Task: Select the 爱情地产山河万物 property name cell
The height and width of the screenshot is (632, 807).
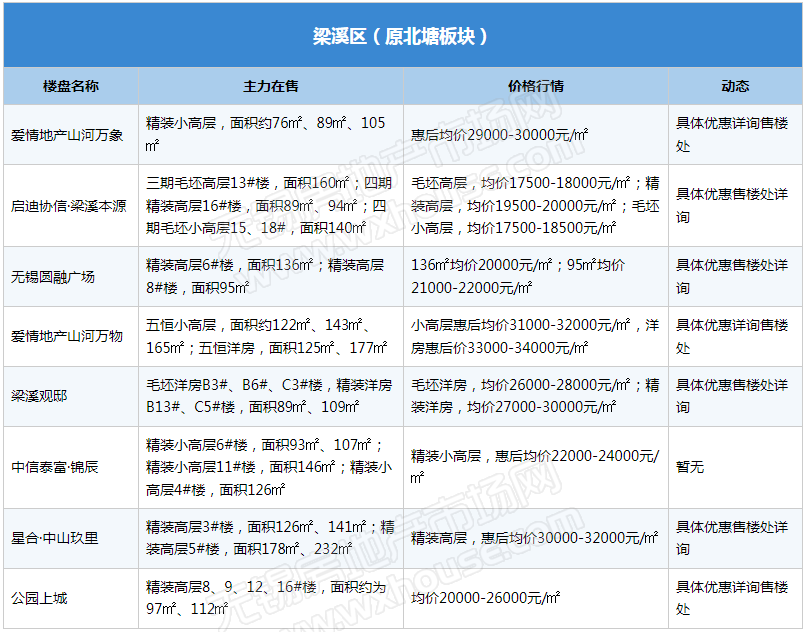Action: 67,337
